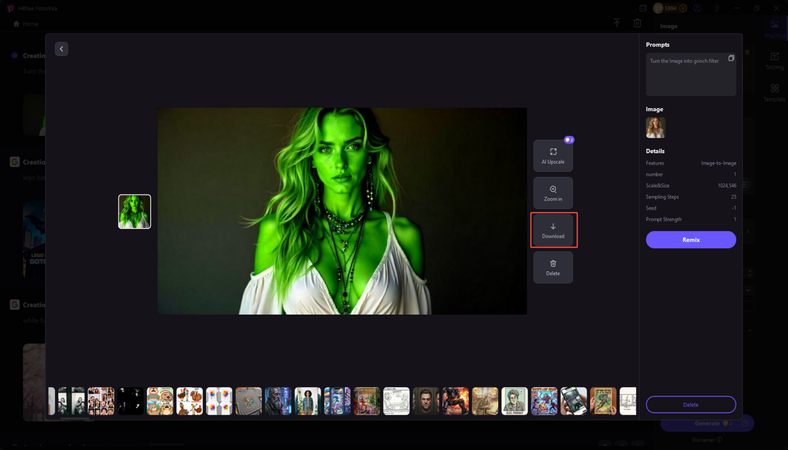Click the AI Upscale coin cost badge
Image resolution: width=788 pixels, height=450 pixels.
[569, 140]
